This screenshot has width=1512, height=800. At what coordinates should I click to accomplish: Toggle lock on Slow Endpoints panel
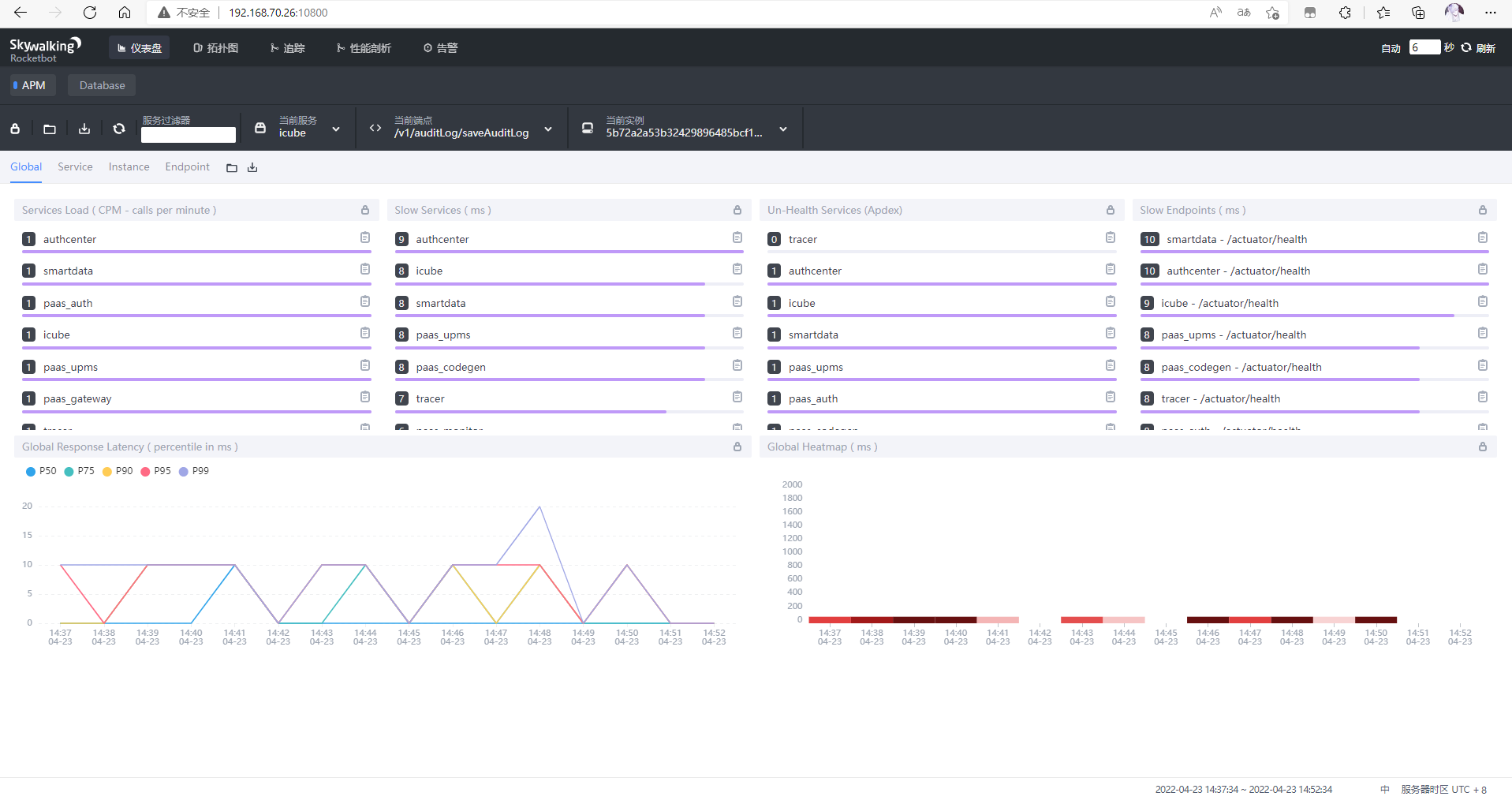(x=1483, y=210)
